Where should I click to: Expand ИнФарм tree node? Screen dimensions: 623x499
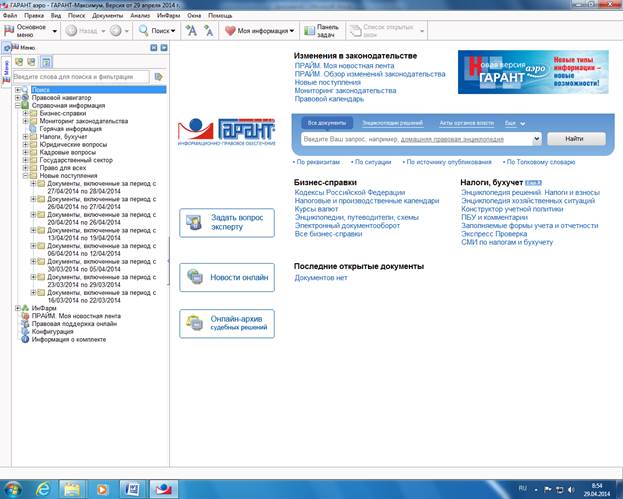click(17, 308)
